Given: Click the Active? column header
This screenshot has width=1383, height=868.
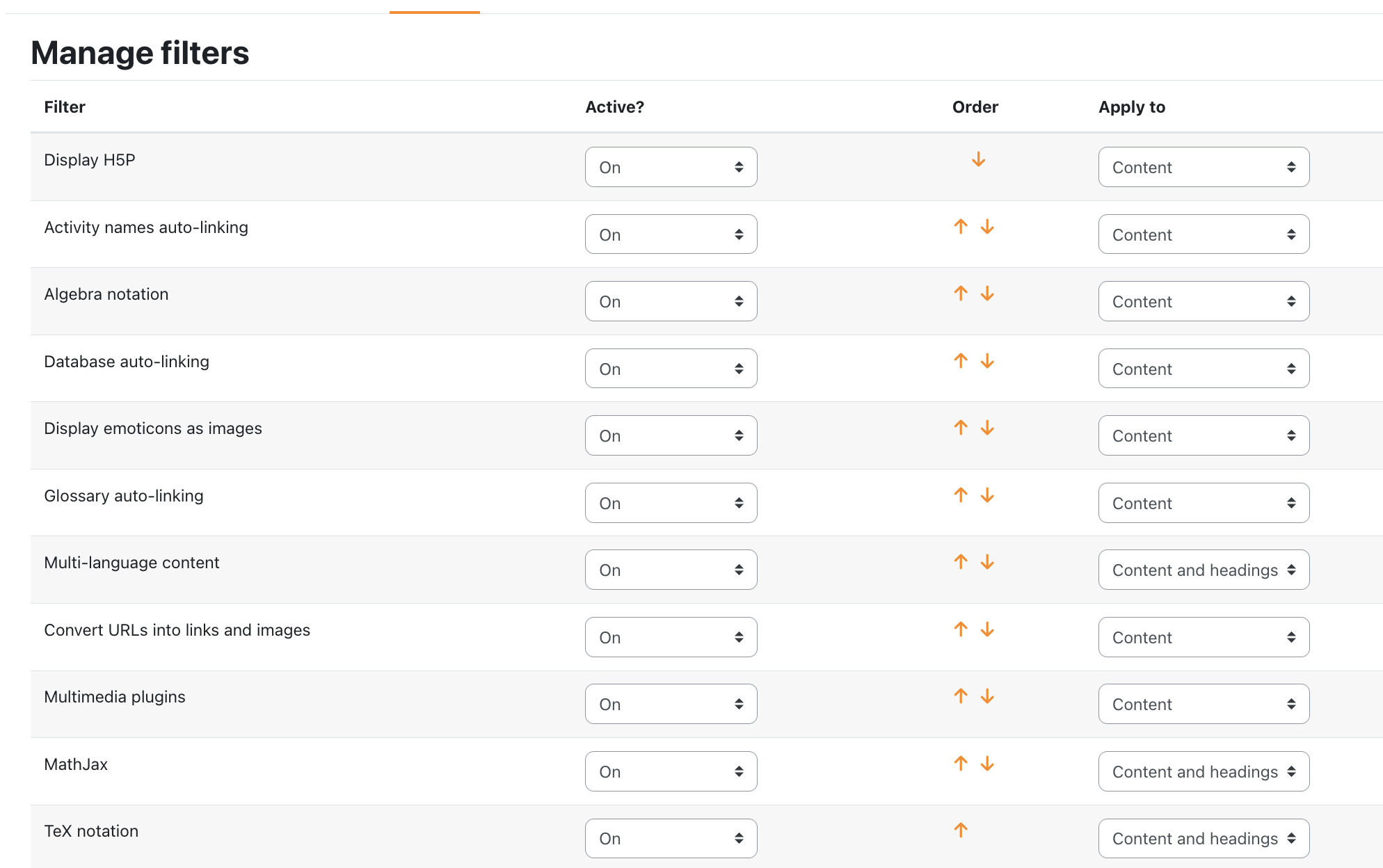Looking at the screenshot, I should coord(615,107).
